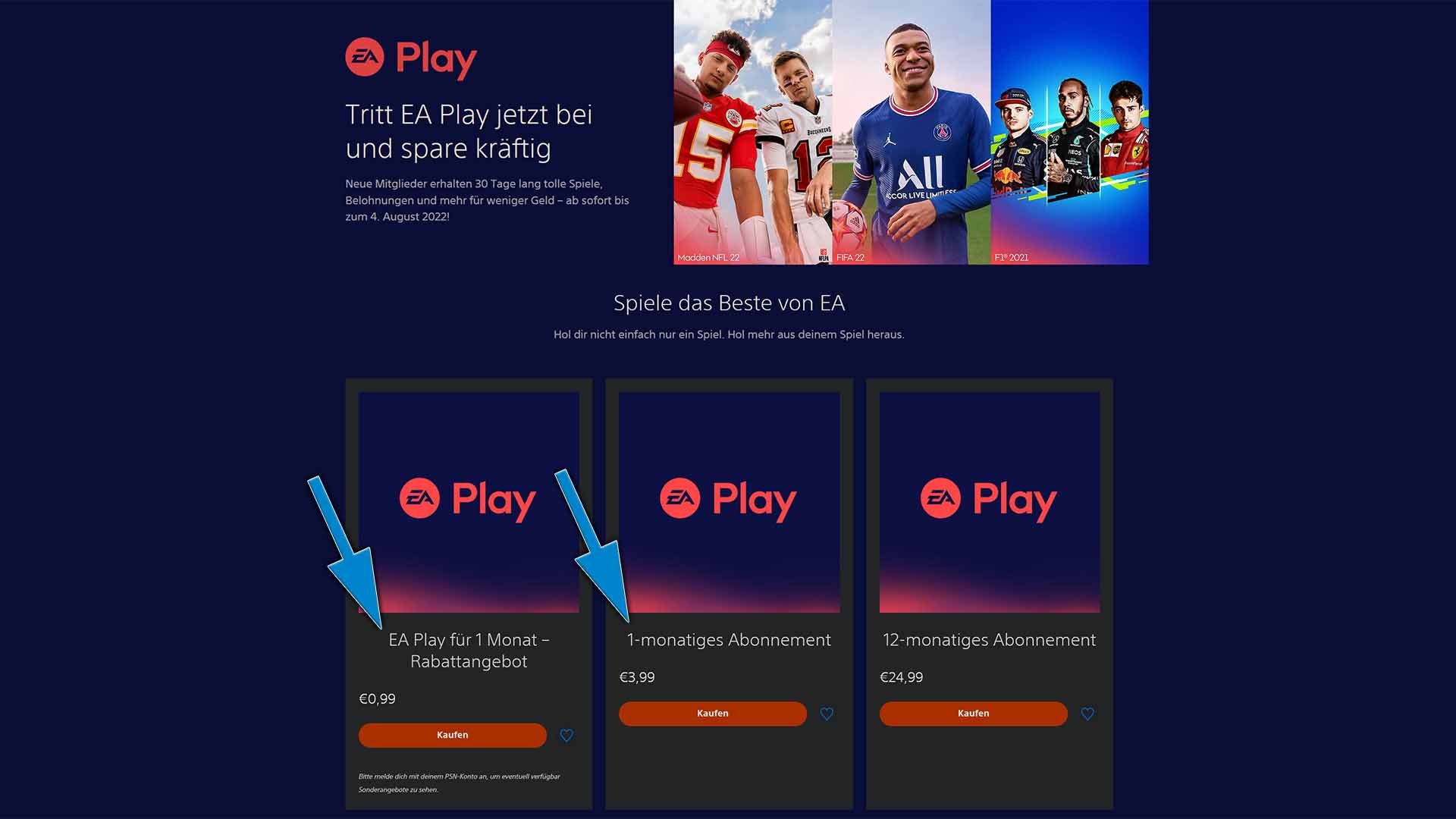Click Kaufen for the €3,99 subscription
Screen dimensions: 1456x819
click(713, 714)
